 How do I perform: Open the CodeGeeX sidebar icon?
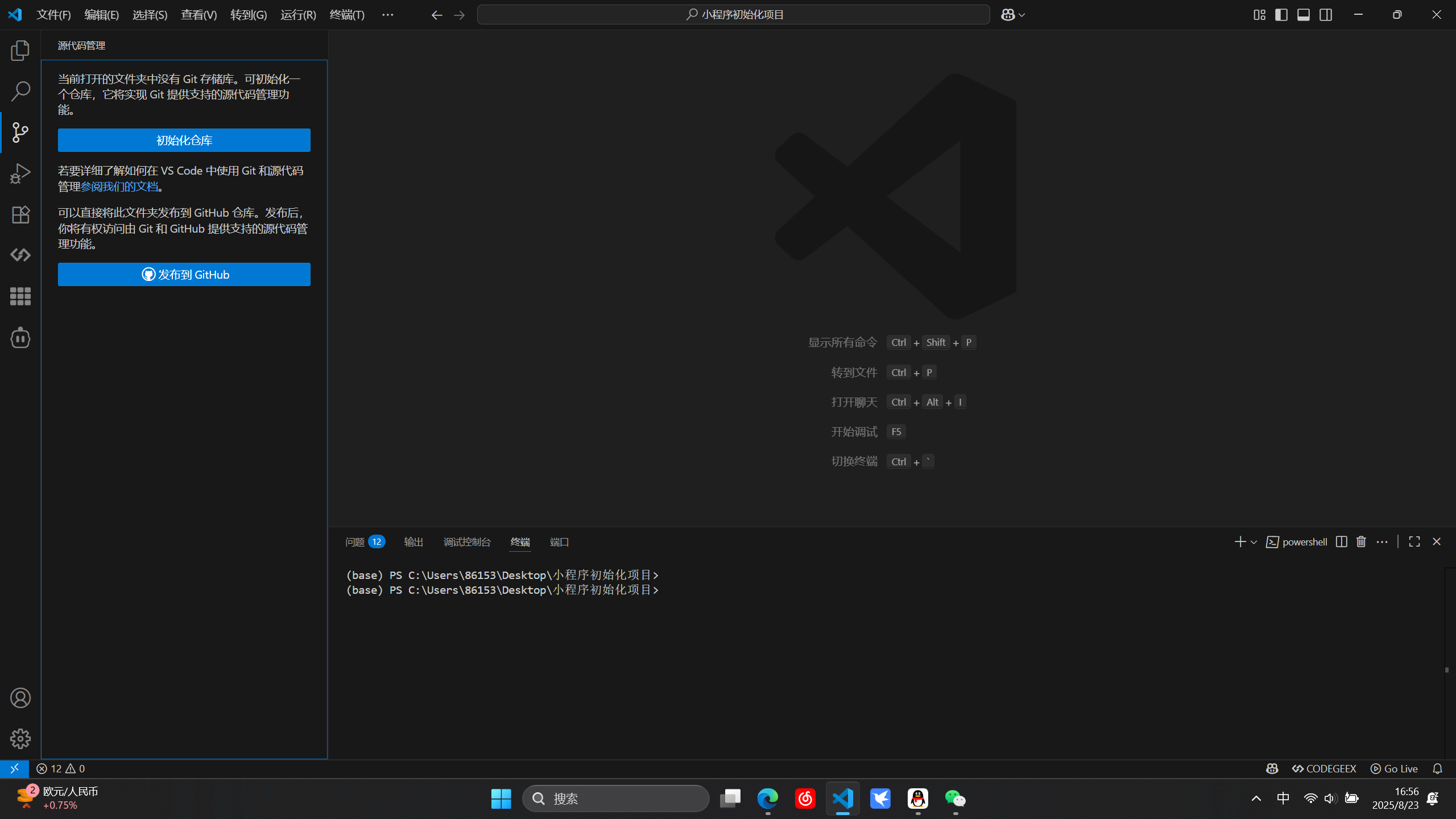click(x=20, y=255)
